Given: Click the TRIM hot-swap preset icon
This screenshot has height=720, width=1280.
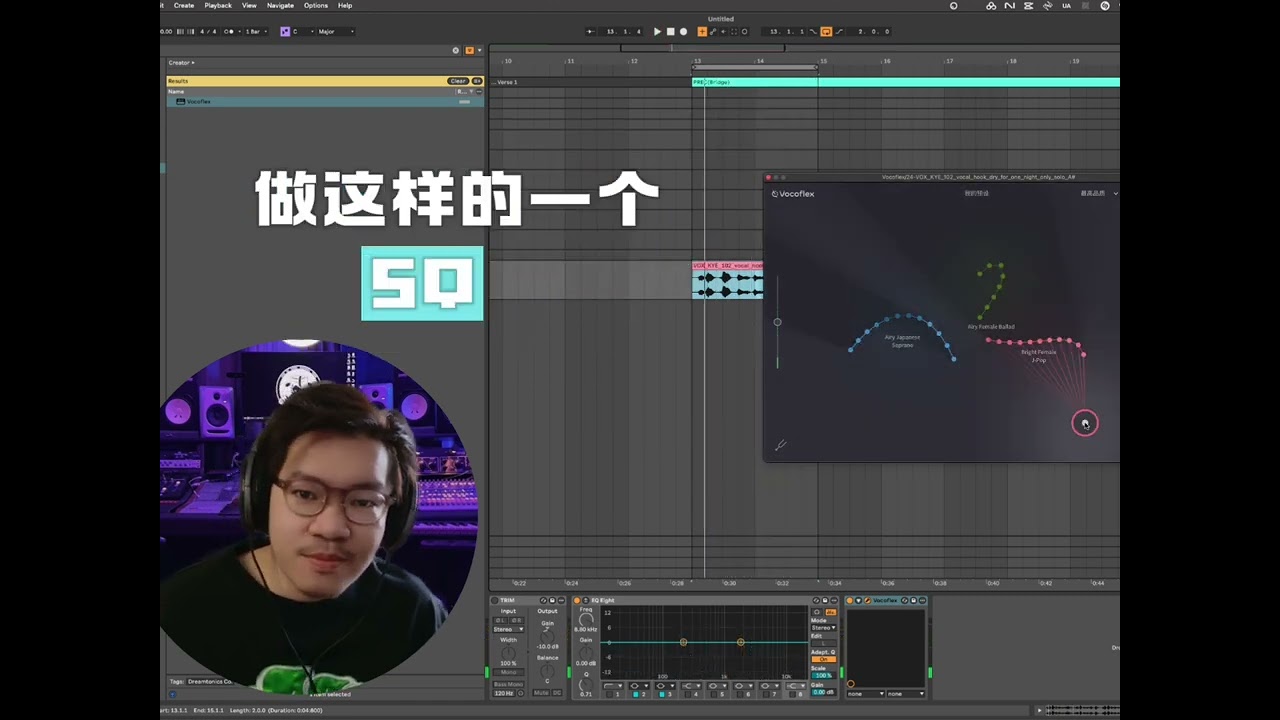Looking at the screenshot, I should (543, 600).
